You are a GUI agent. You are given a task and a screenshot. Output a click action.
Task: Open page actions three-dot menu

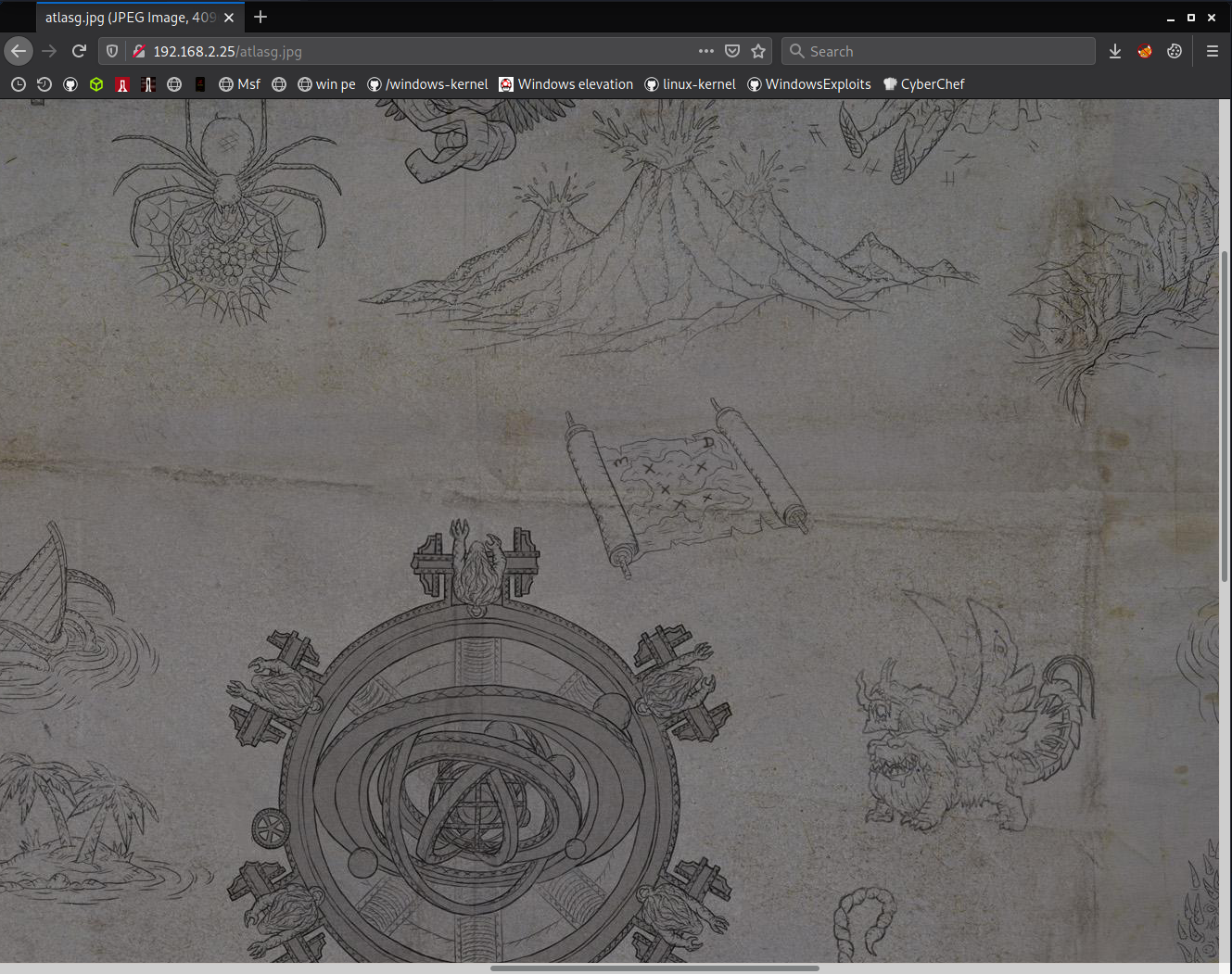pos(706,51)
